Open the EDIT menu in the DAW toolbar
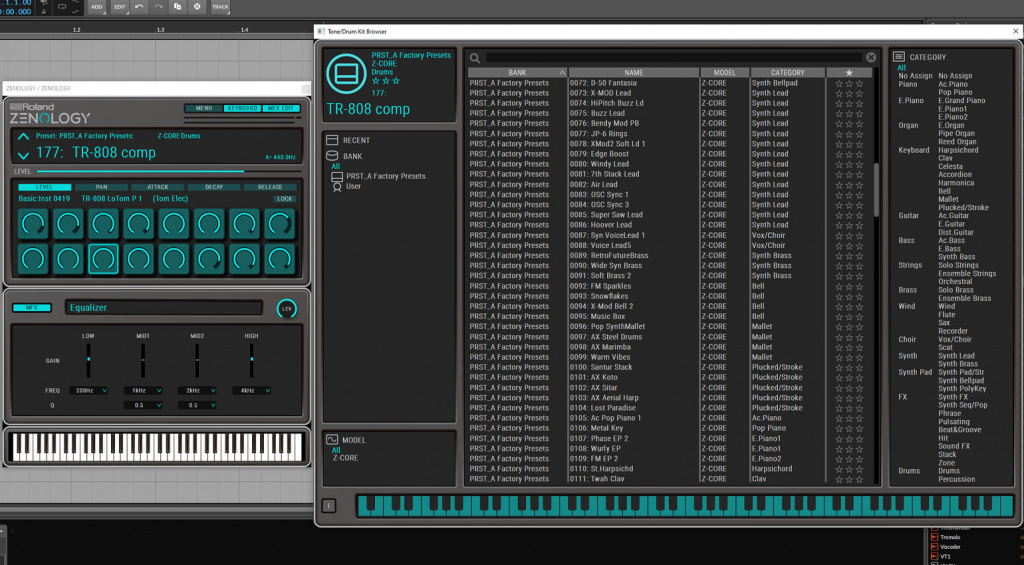The image size is (1024, 565). pos(120,7)
